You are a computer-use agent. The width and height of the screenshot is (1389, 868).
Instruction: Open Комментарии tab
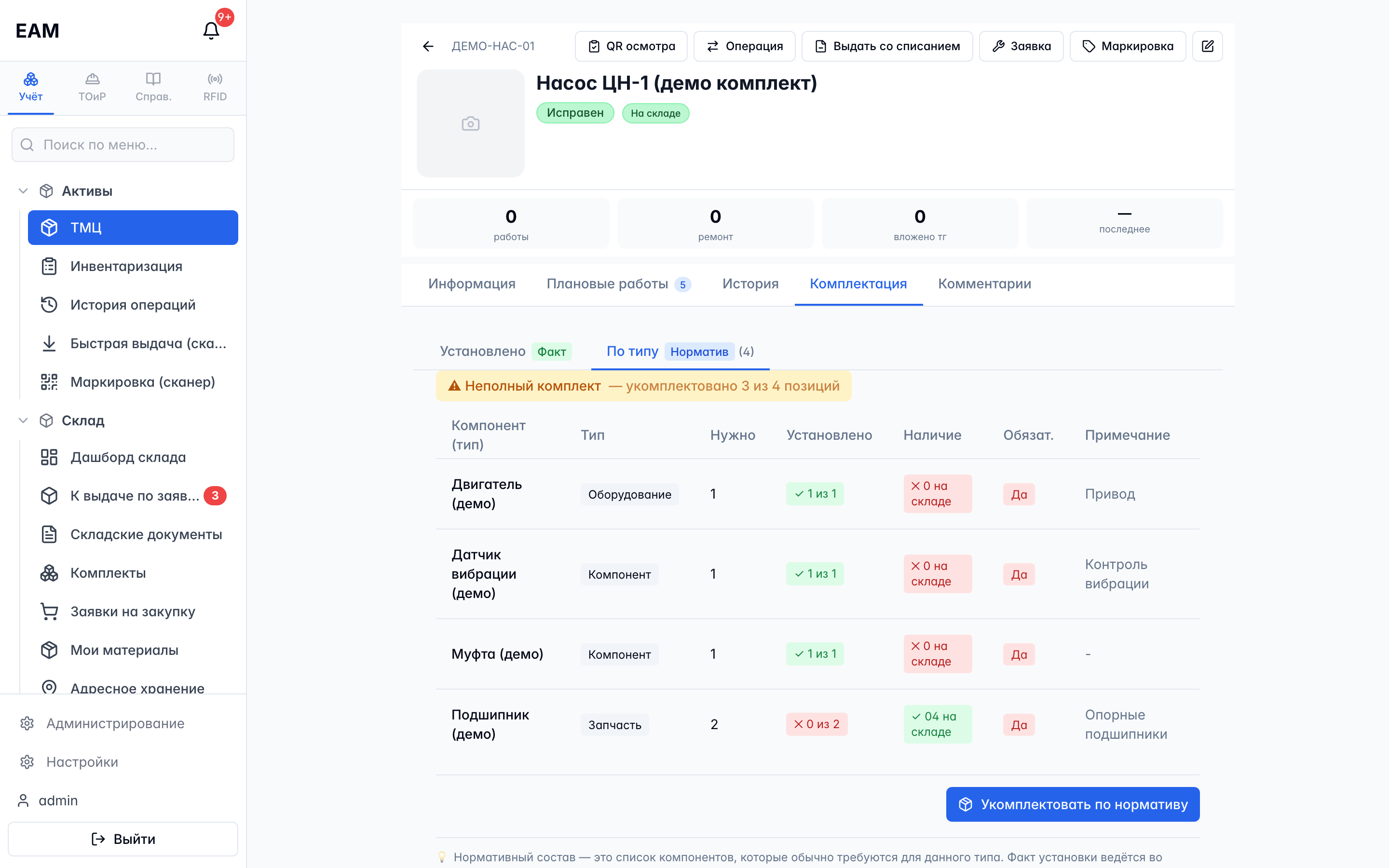984,284
